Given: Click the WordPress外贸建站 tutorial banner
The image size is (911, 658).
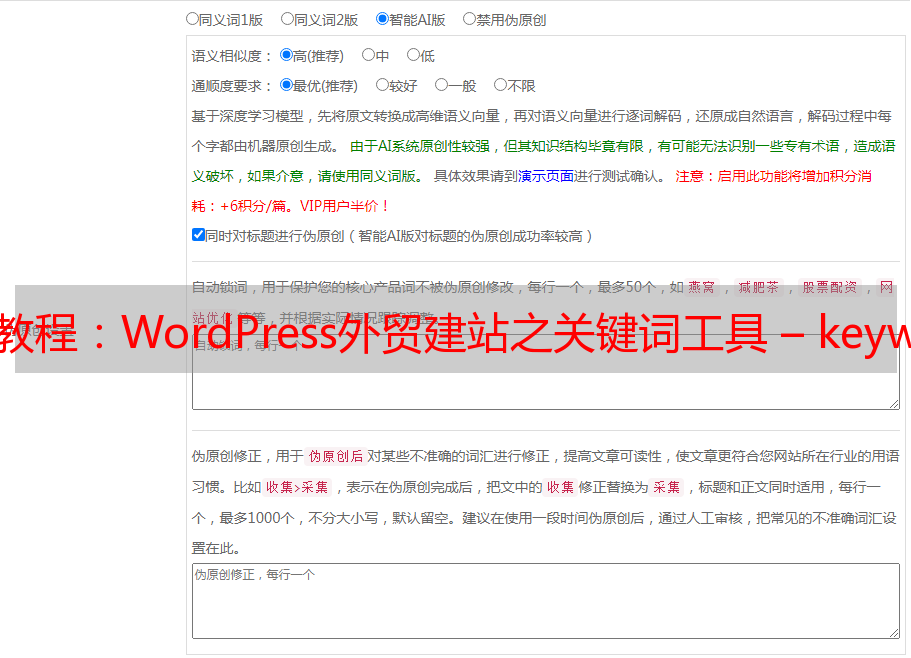Looking at the screenshot, I should click(455, 329).
